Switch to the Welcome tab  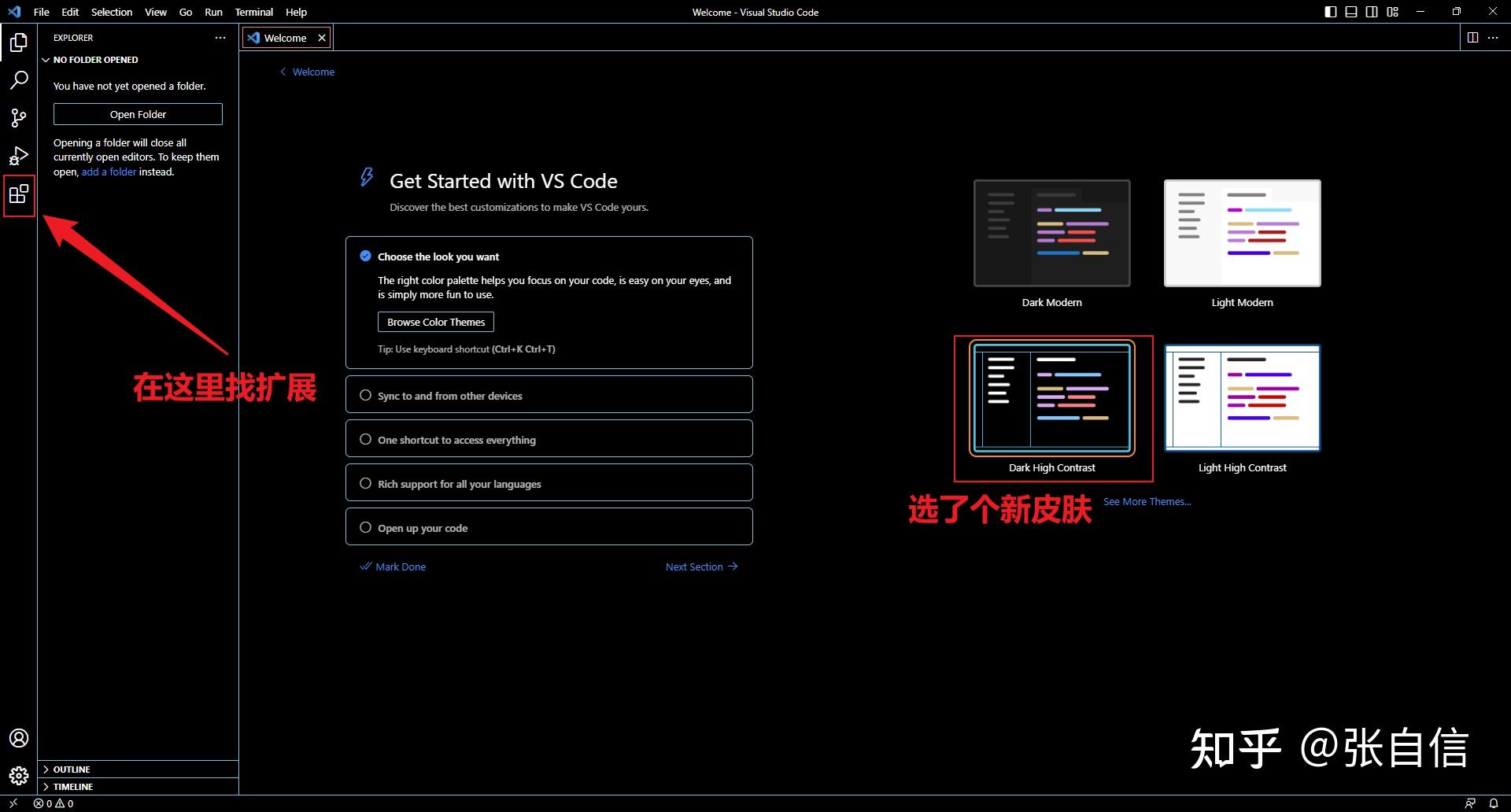point(284,37)
